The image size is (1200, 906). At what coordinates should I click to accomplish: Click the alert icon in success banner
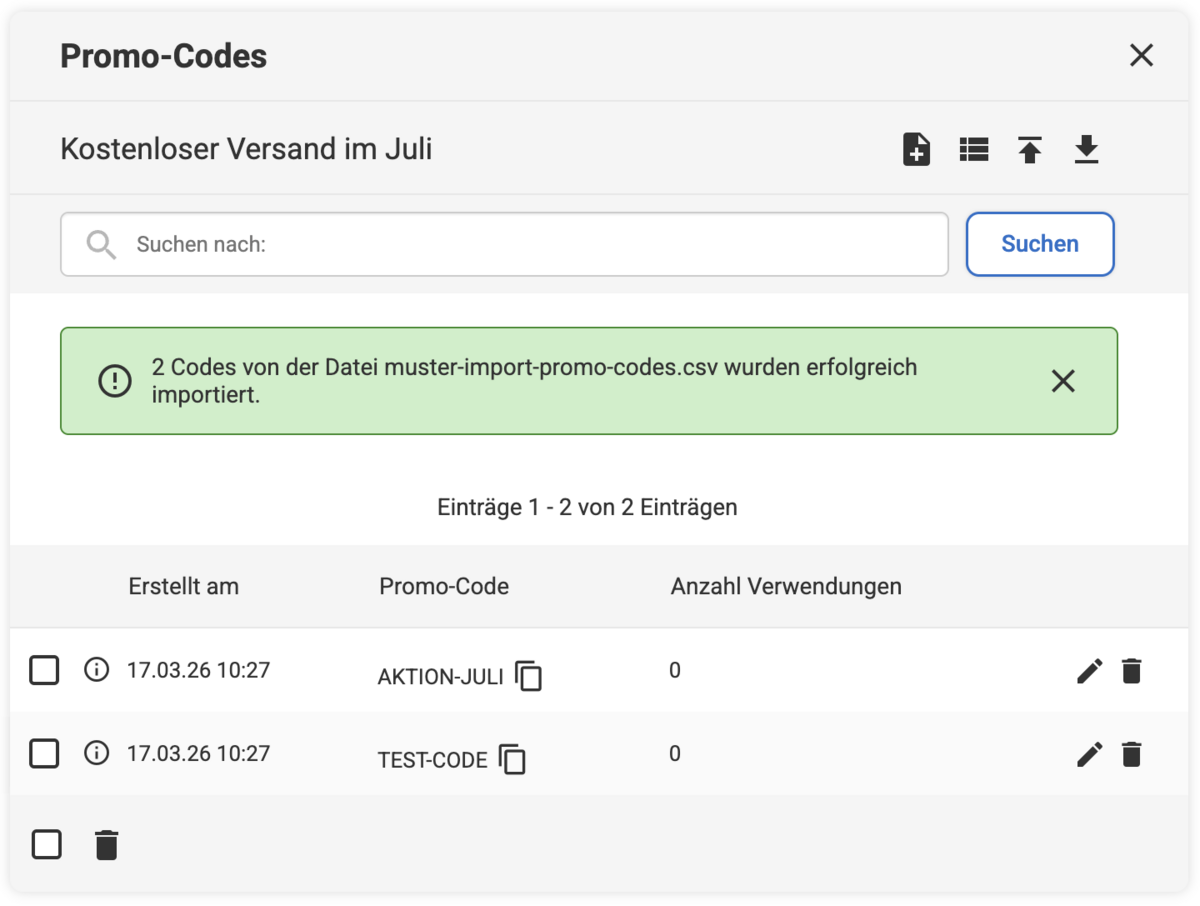point(115,381)
